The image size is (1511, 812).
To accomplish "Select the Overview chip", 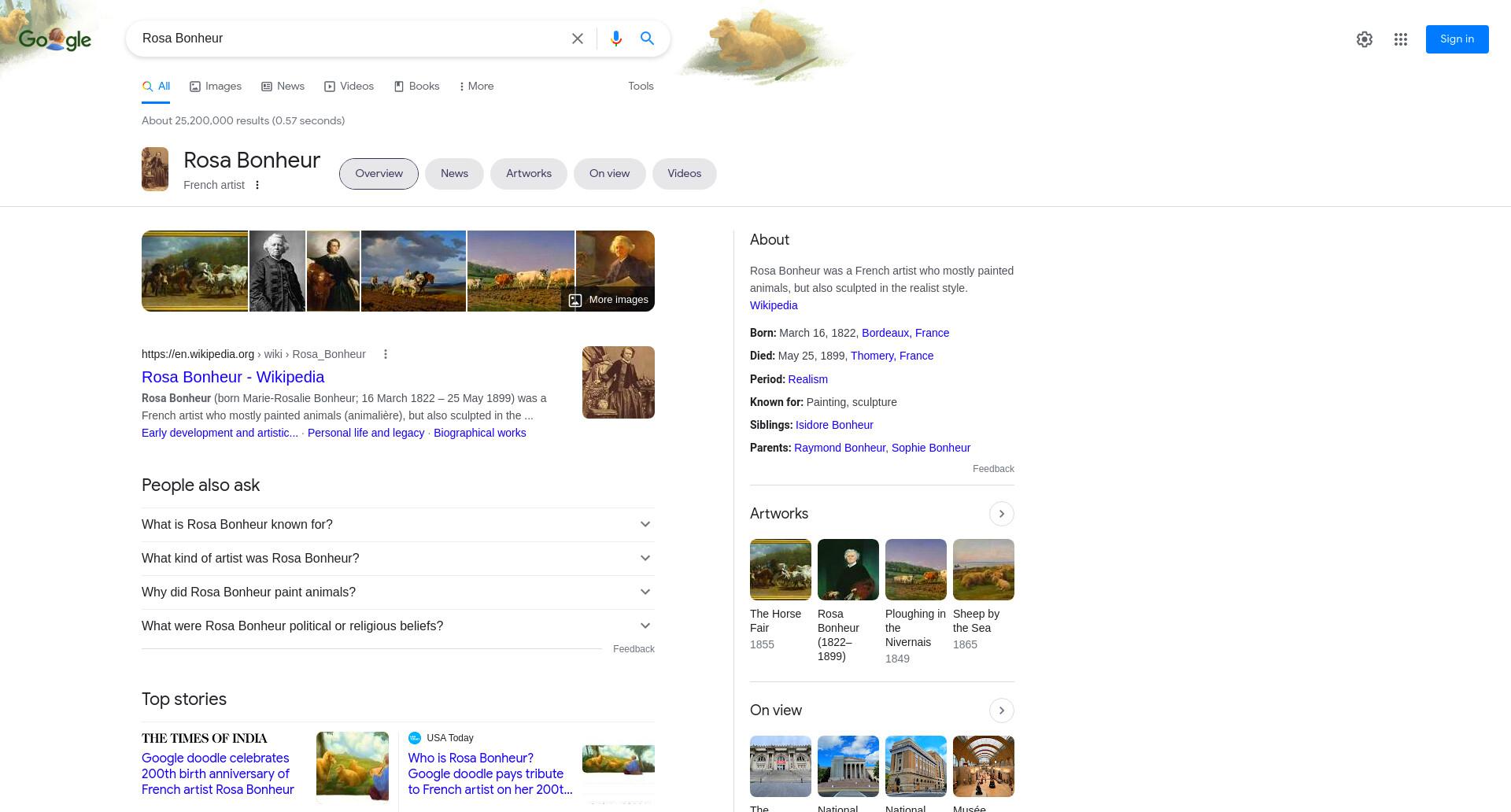I will point(379,174).
